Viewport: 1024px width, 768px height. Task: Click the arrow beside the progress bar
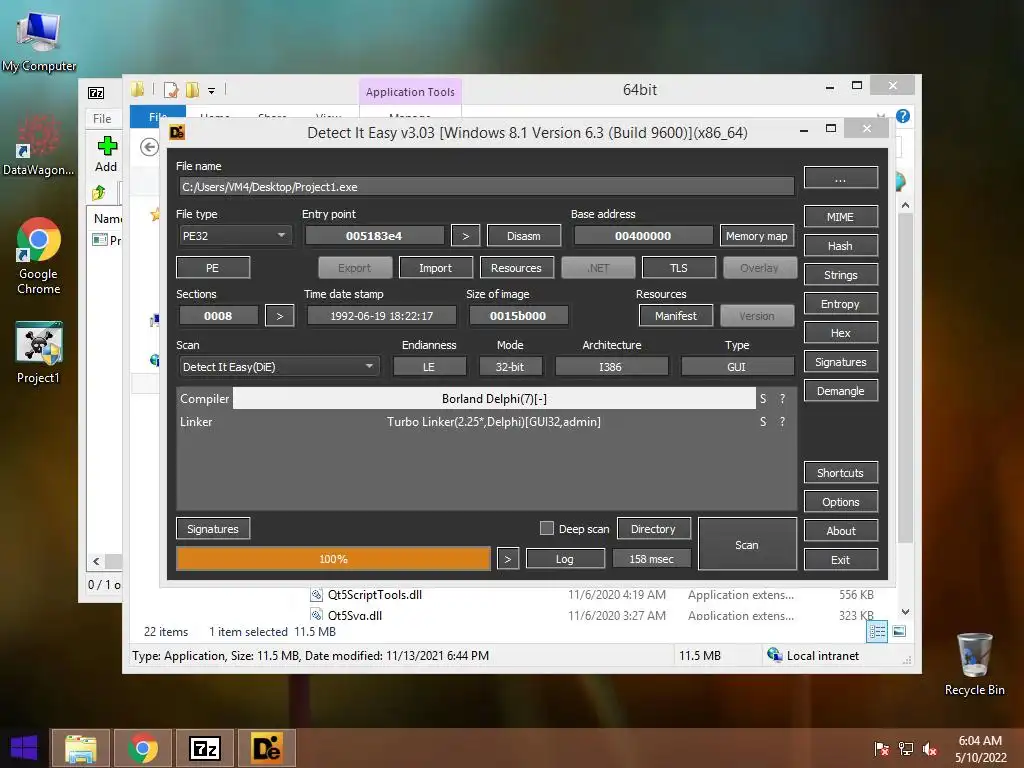[507, 559]
